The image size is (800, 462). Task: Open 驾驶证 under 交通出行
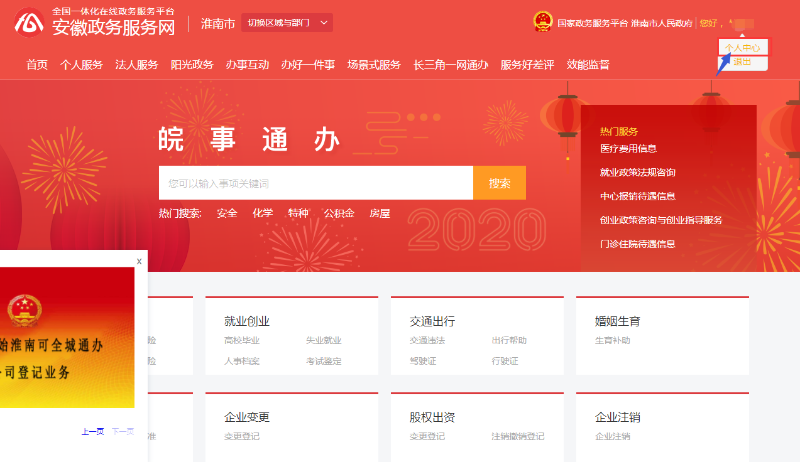point(423,360)
